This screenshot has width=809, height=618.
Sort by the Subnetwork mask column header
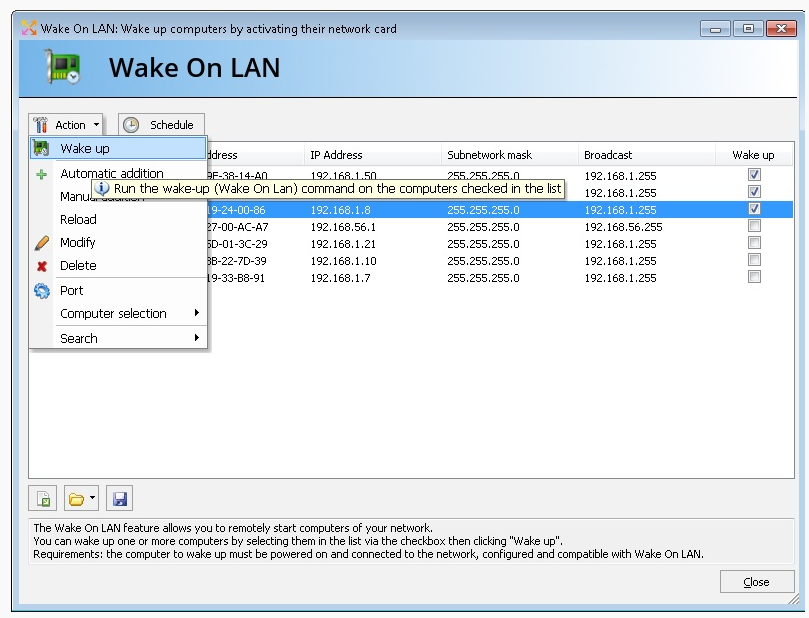(x=510, y=155)
